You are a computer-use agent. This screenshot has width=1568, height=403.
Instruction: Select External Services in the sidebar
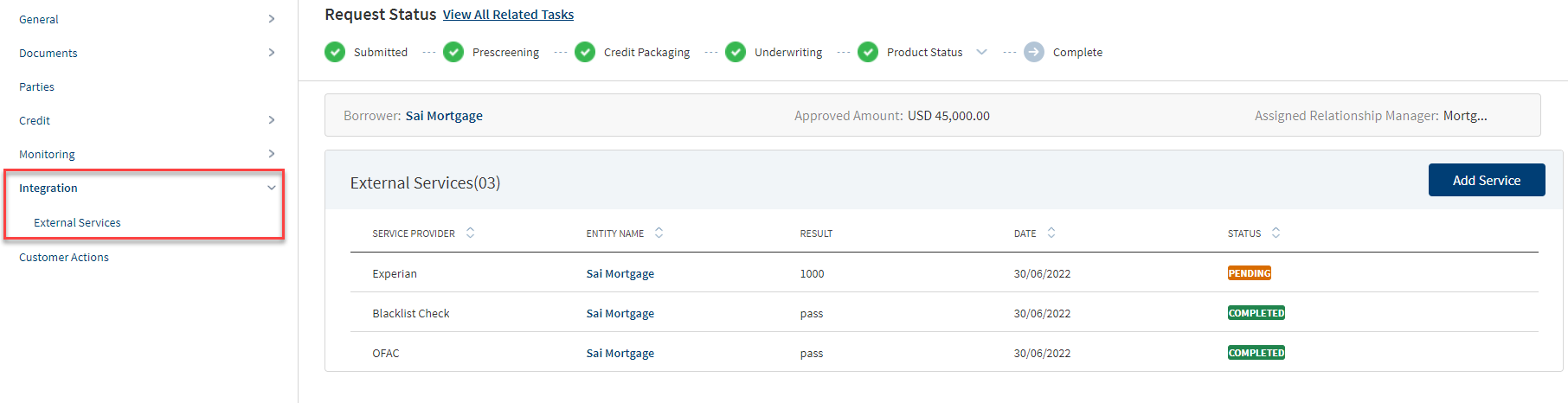(x=77, y=222)
